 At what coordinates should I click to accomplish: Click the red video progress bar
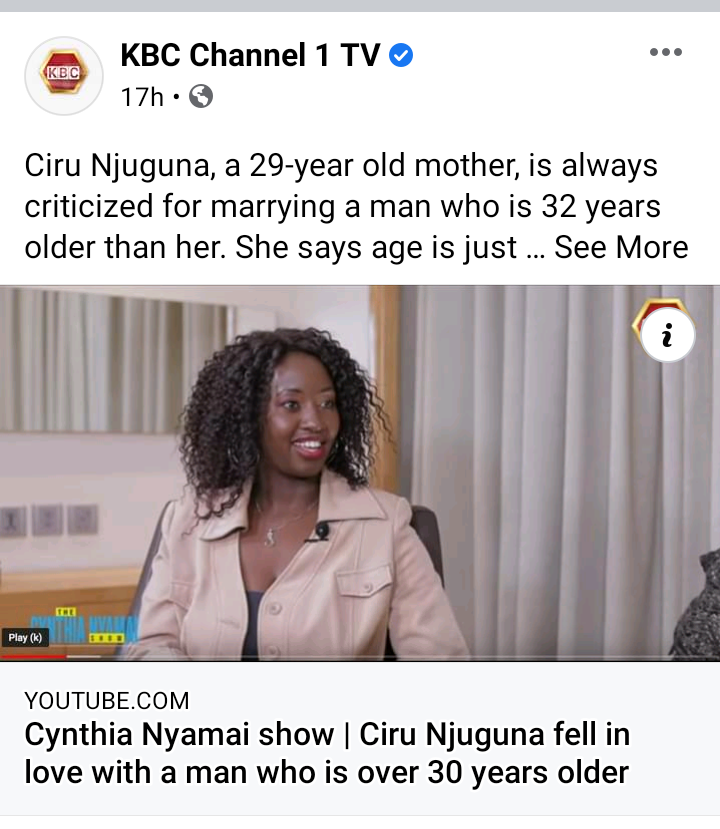(33, 657)
